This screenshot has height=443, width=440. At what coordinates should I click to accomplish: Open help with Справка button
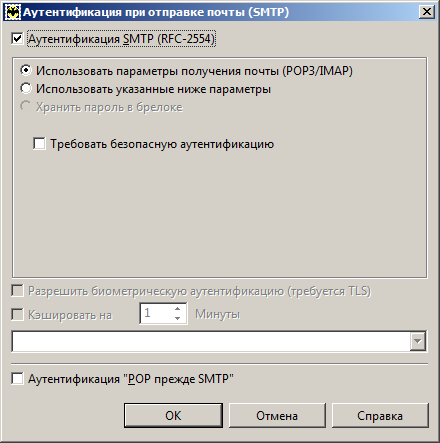coord(380,415)
